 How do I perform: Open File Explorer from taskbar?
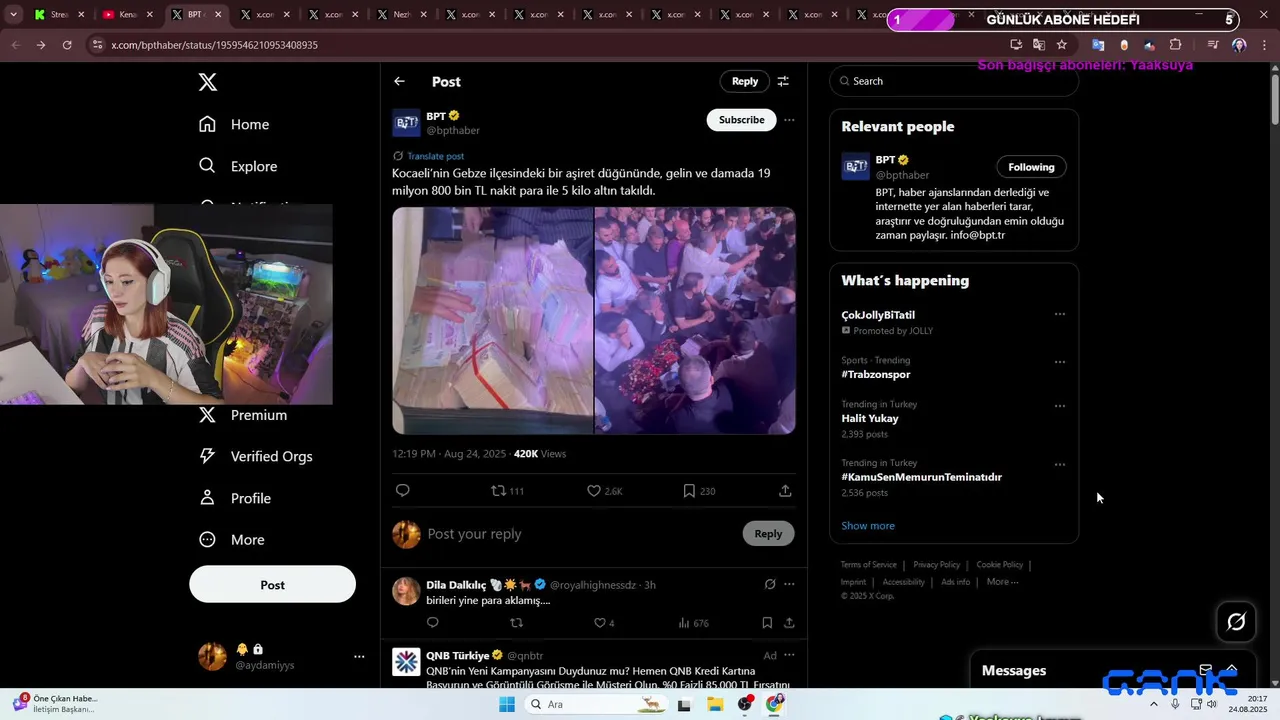click(x=715, y=704)
